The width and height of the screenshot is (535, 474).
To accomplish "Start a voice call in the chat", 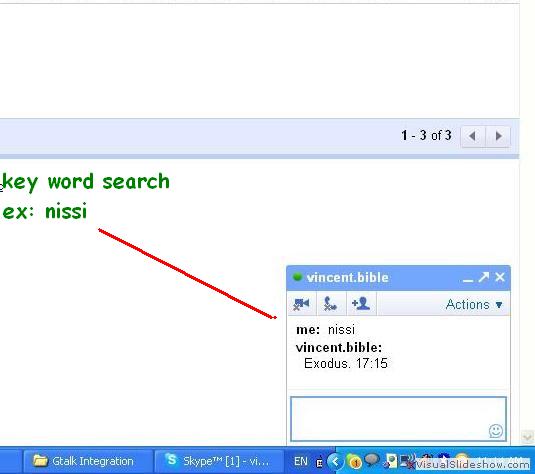I will pos(331,303).
